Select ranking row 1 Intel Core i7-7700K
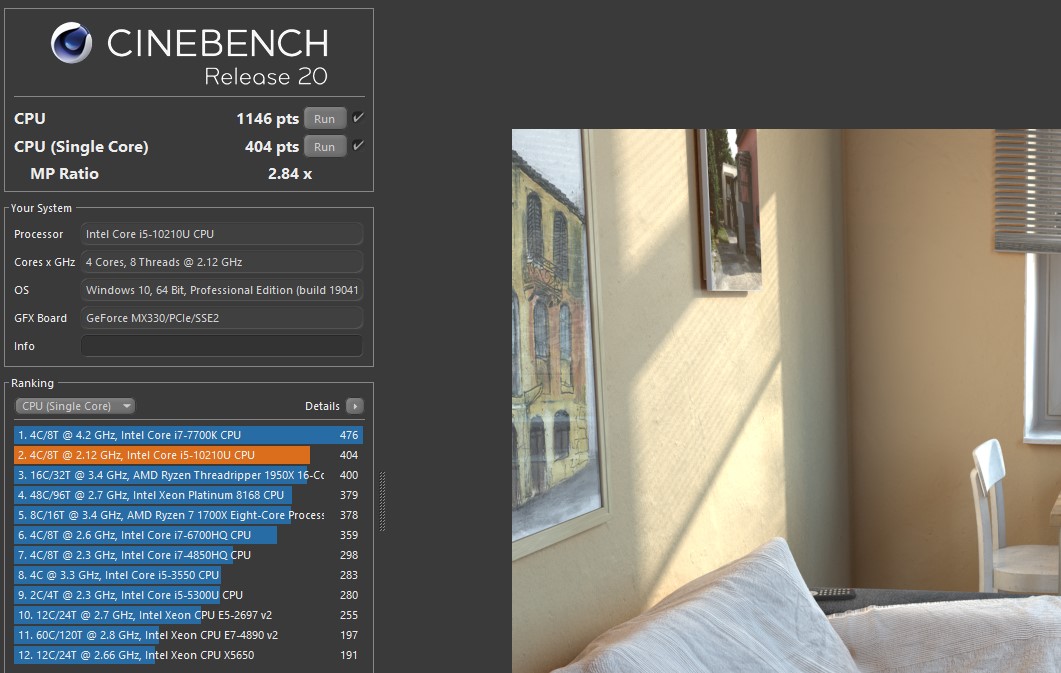This screenshot has height=673, width=1061. coord(188,435)
